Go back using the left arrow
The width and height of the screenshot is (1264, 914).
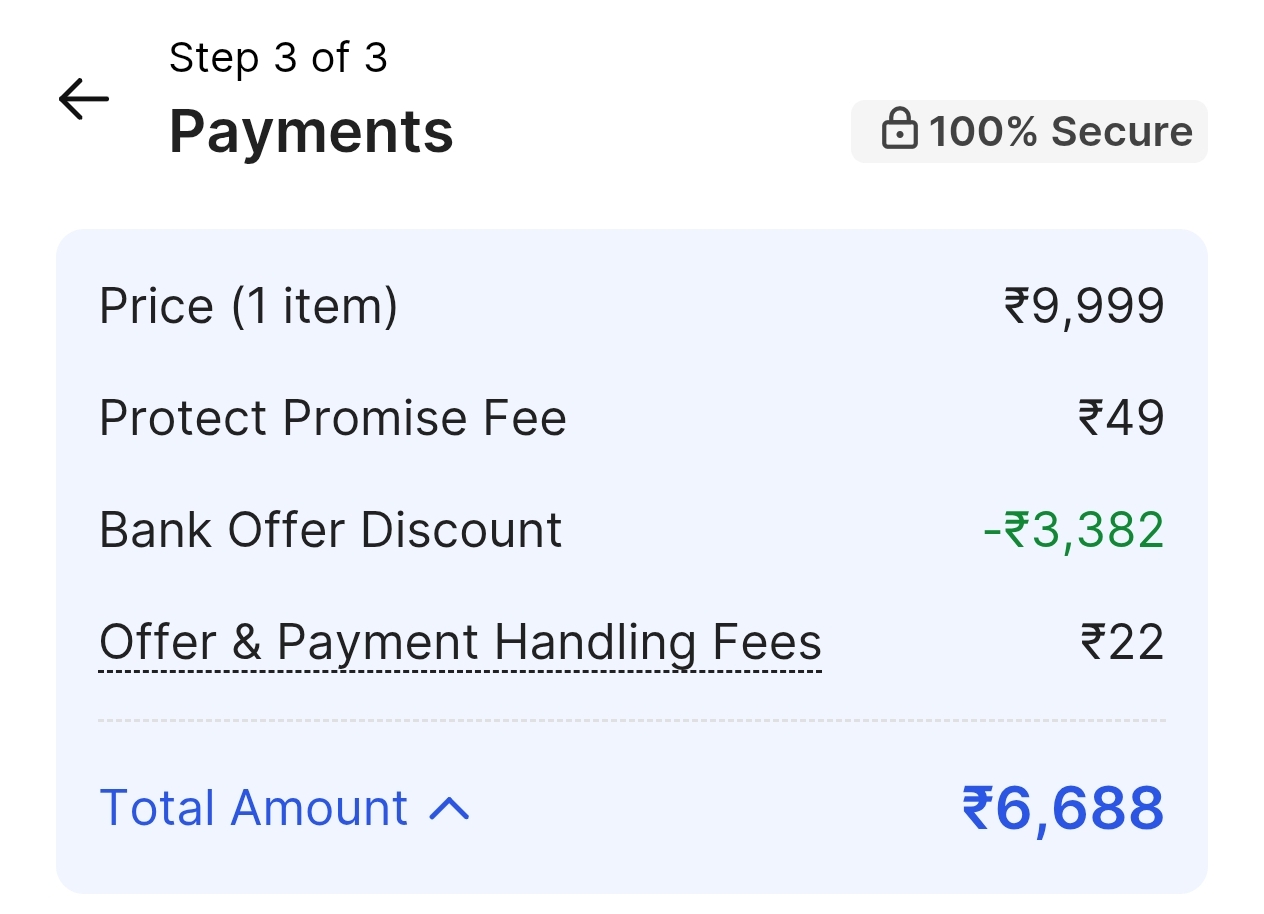(x=83, y=99)
